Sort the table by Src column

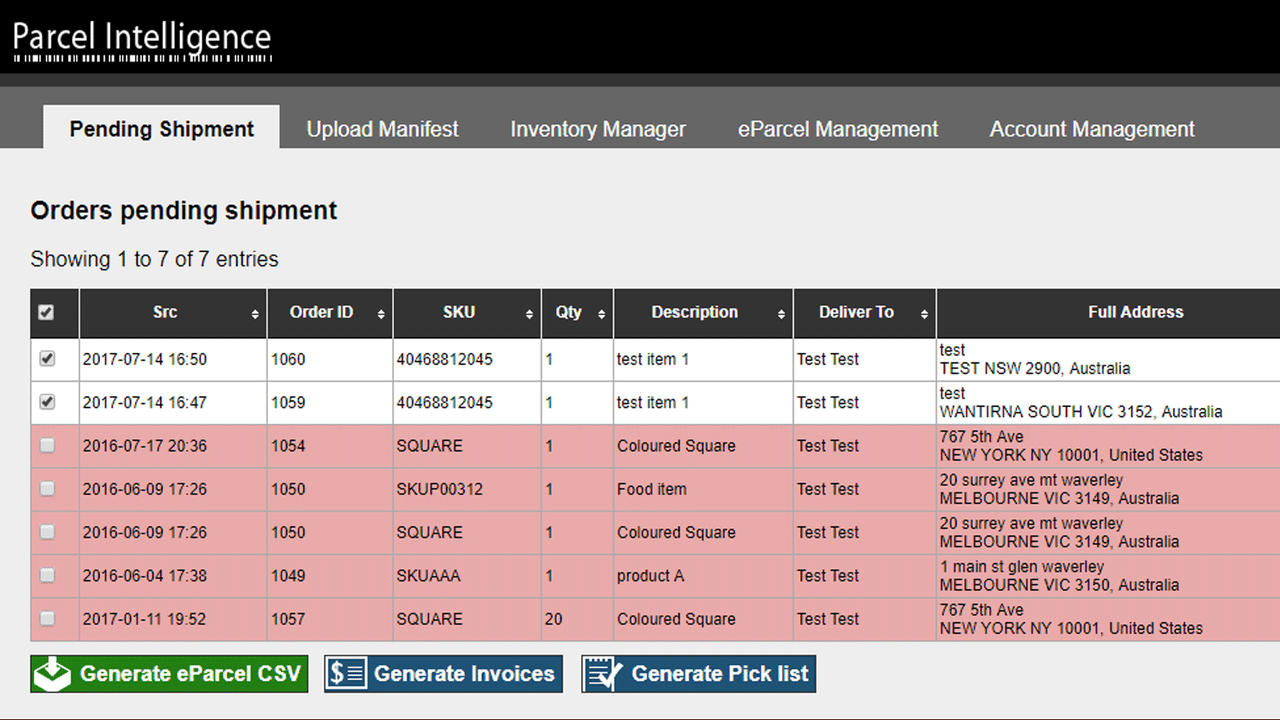[173, 313]
